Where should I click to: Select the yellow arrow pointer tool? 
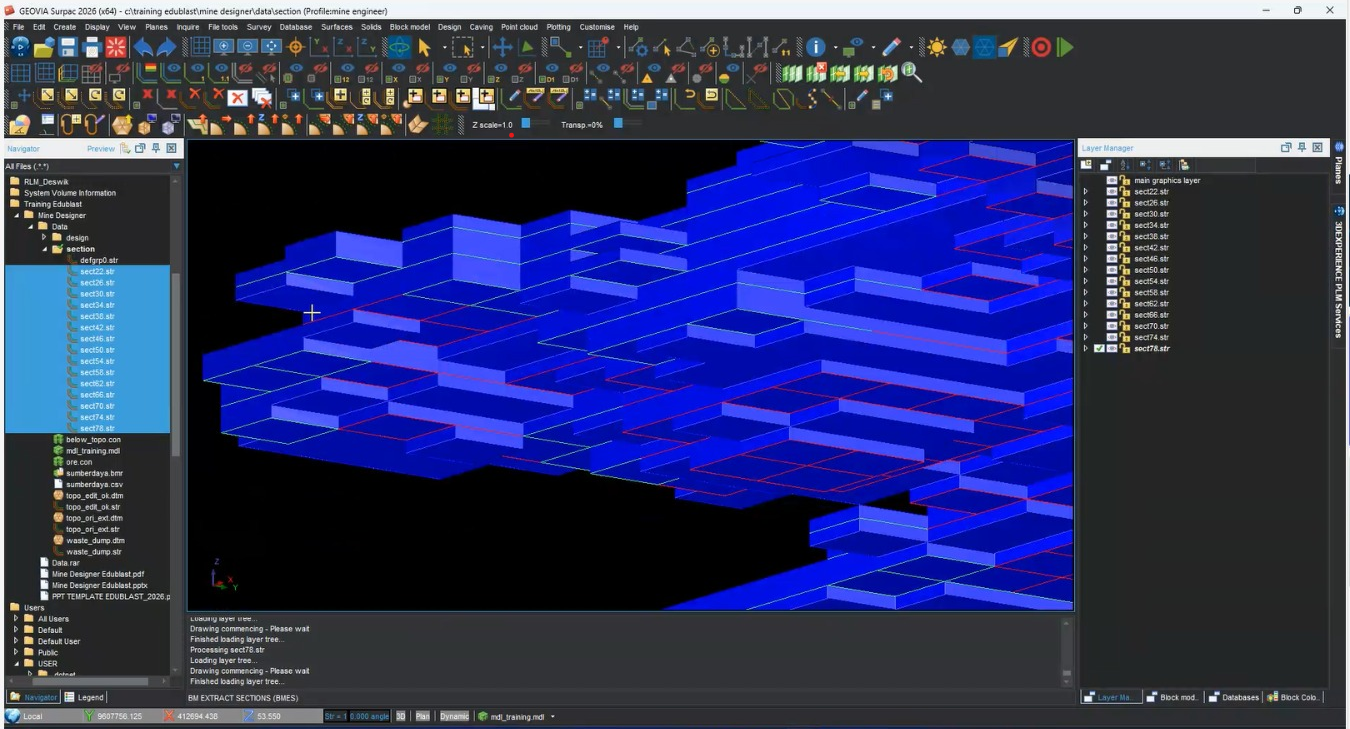424,47
